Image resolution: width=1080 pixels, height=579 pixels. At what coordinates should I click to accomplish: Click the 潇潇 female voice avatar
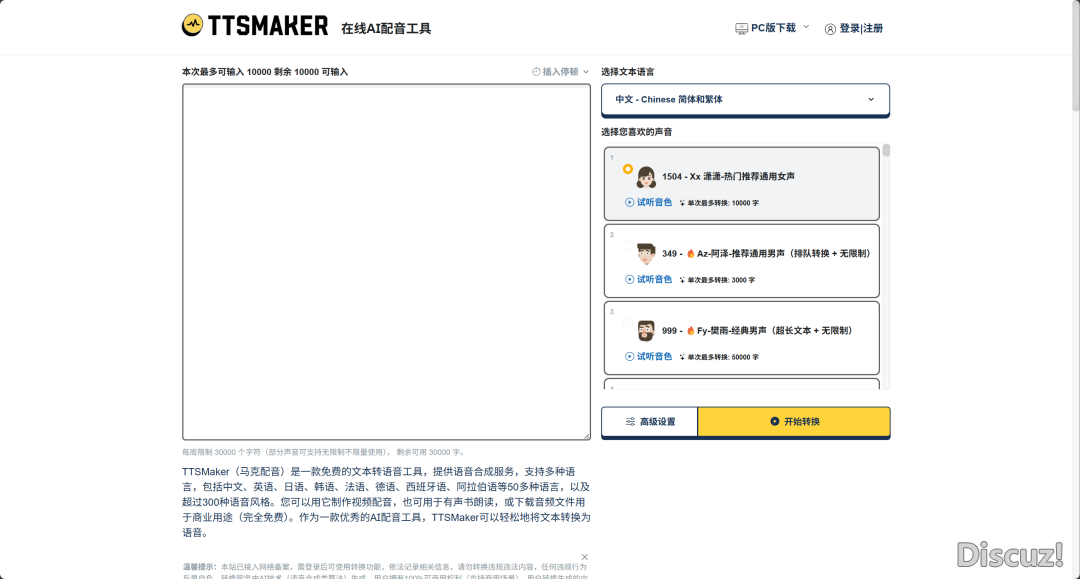pos(645,177)
